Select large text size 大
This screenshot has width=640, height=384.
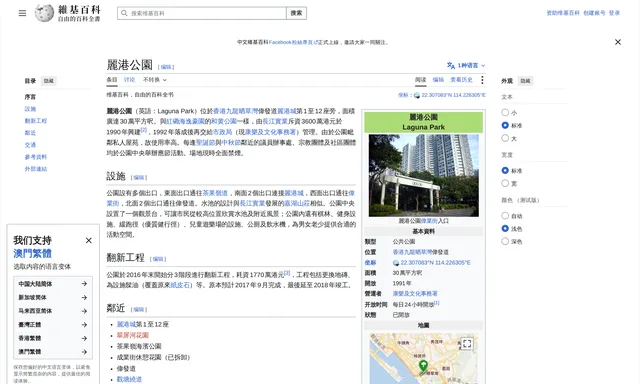pos(505,138)
